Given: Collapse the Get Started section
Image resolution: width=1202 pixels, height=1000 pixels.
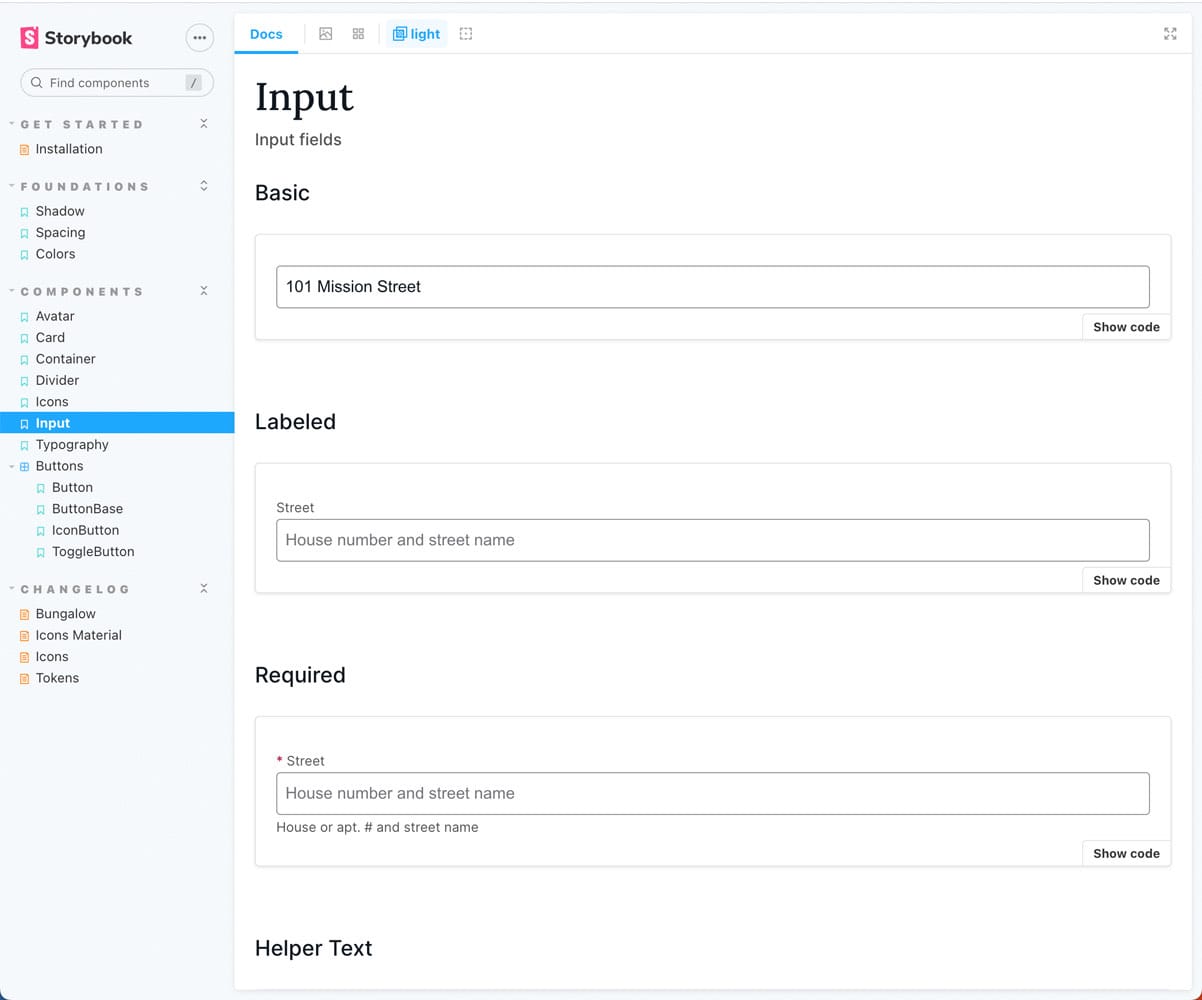Looking at the screenshot, I should tap(203, 124).
